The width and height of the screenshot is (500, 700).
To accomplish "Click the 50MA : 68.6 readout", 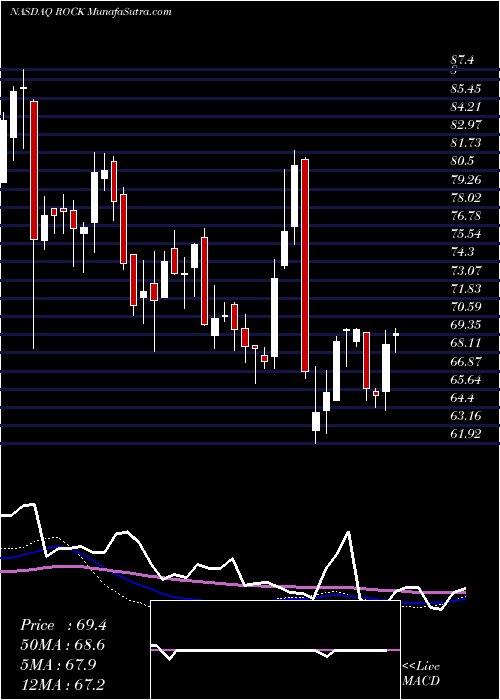I will [63, 645].
